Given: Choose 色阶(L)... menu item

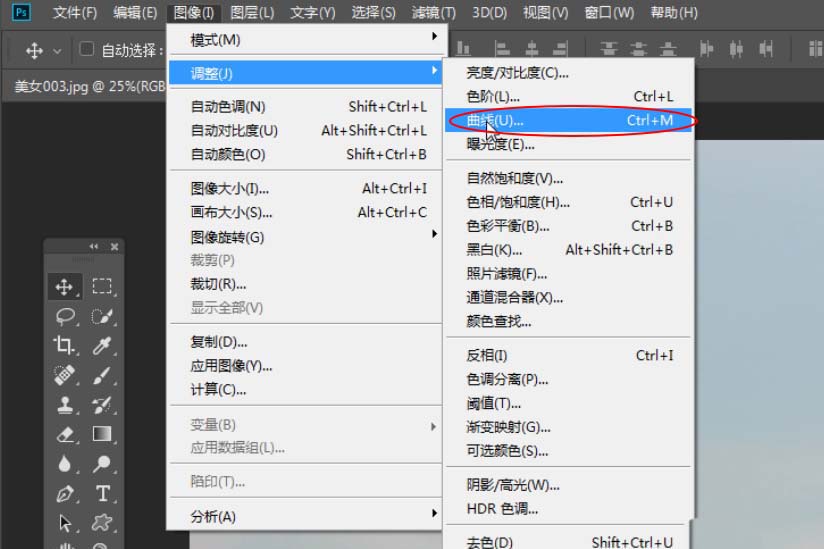Looking at the screenshot, I should coord(569,97).
